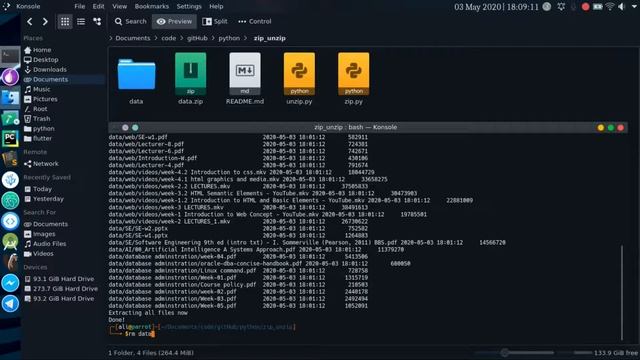
Task: Click Documents in the breadcrumb path
Action: click(x=133, y=38)
